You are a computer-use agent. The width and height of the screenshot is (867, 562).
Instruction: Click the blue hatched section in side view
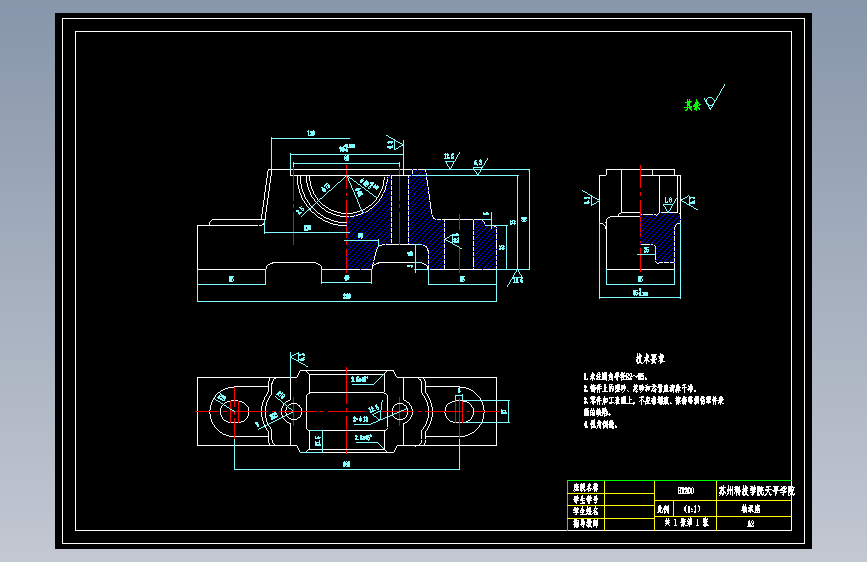pyautogui.click(x=659, y=237)
